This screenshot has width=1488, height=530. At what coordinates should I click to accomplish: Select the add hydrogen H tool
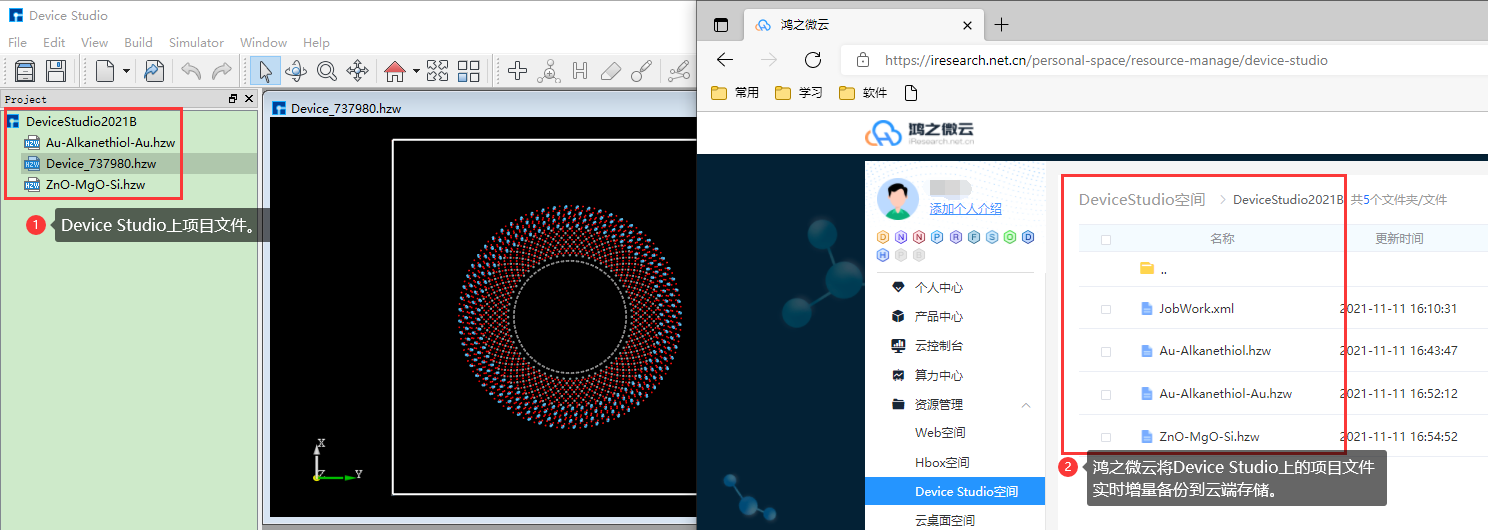point(580,70)
